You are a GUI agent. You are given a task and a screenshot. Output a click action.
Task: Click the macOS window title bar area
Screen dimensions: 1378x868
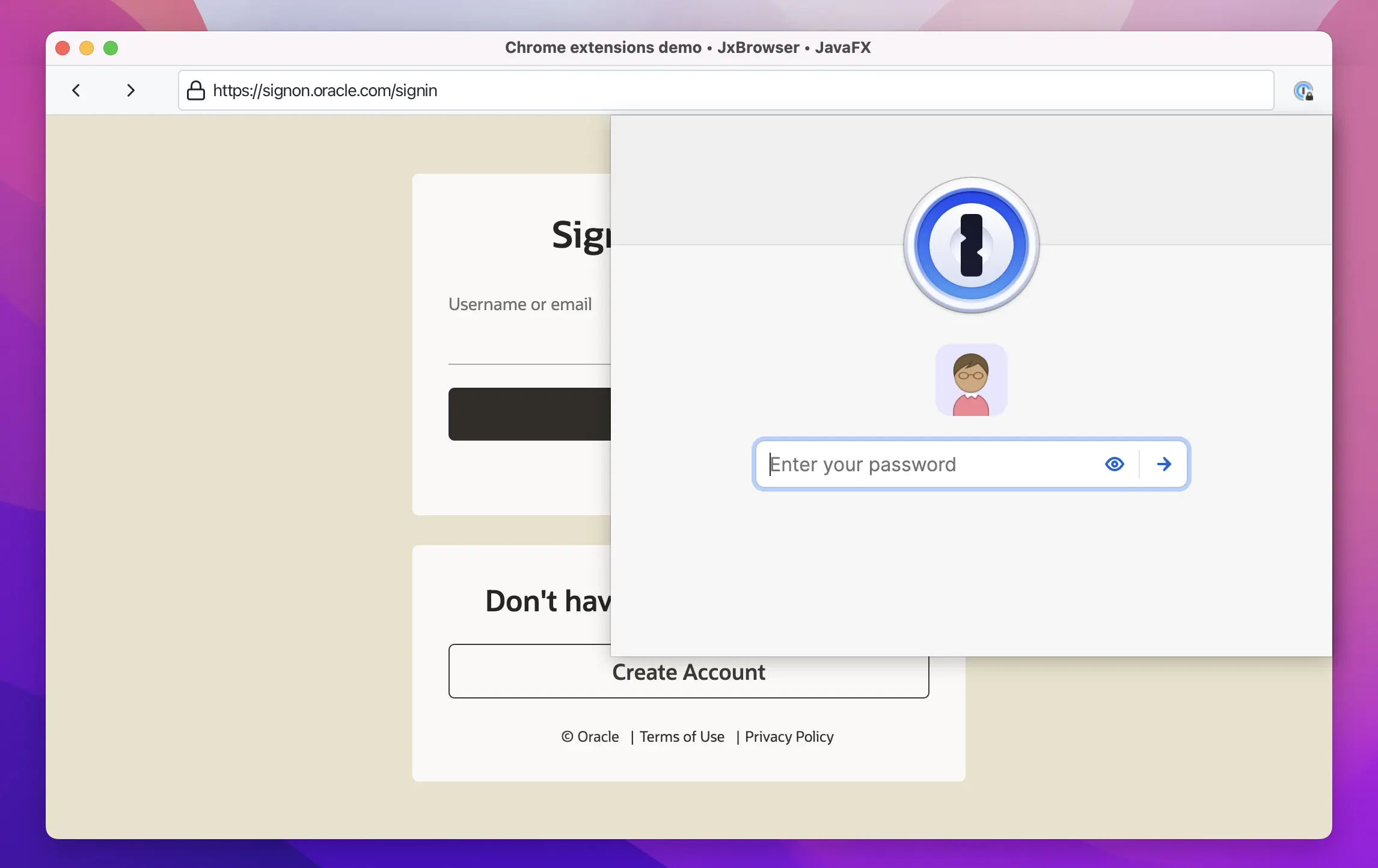click(689, 47)
